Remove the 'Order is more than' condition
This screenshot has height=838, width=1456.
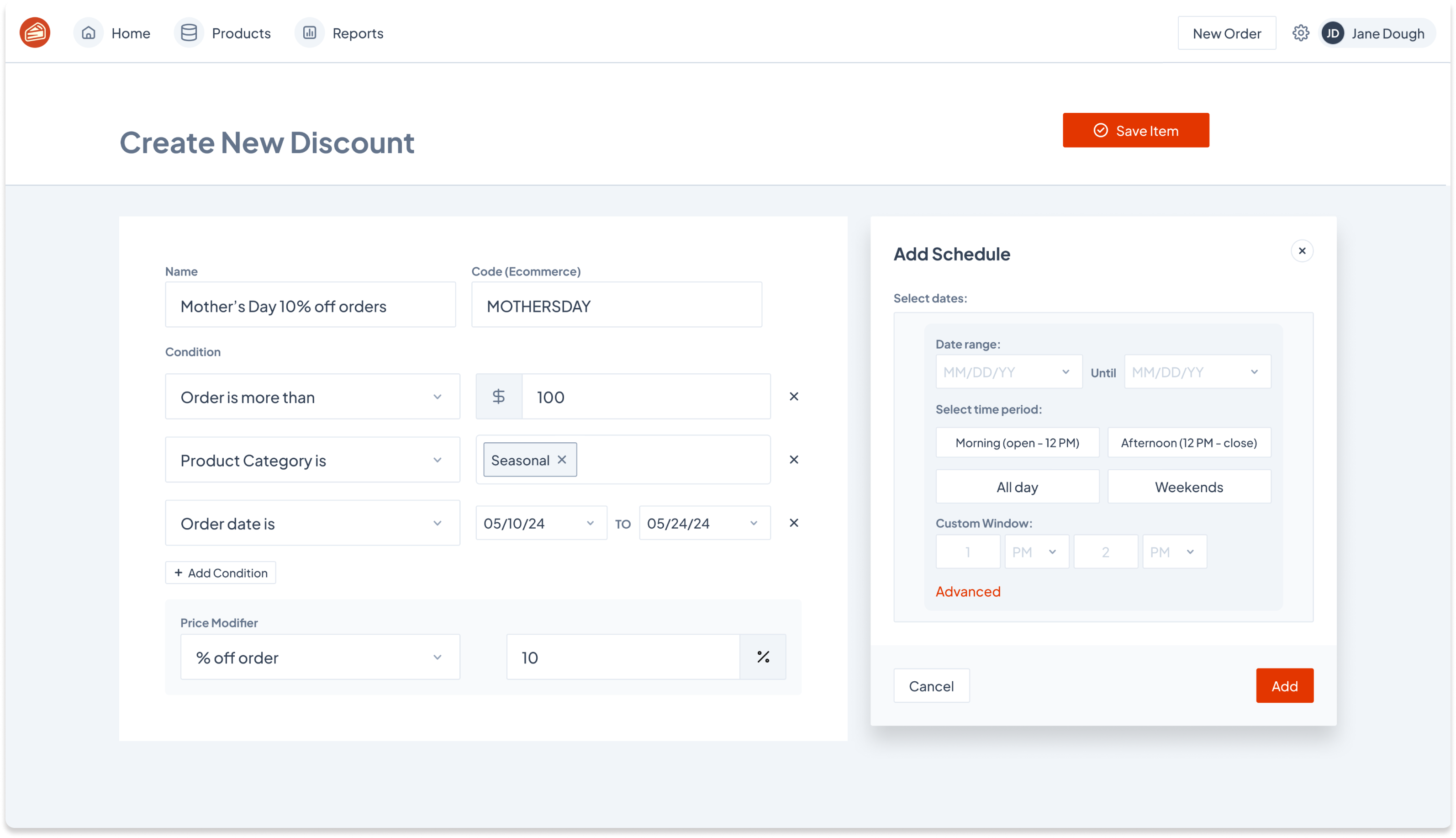coord(794,396)
